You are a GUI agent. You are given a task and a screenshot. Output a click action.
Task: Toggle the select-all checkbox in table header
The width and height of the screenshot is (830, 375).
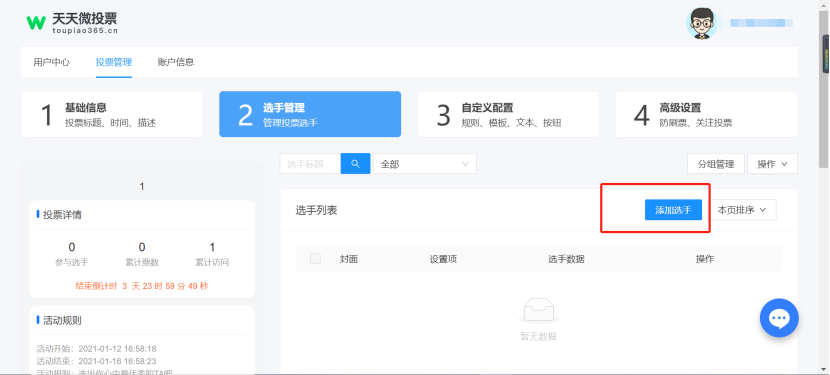tap(315, 258)
